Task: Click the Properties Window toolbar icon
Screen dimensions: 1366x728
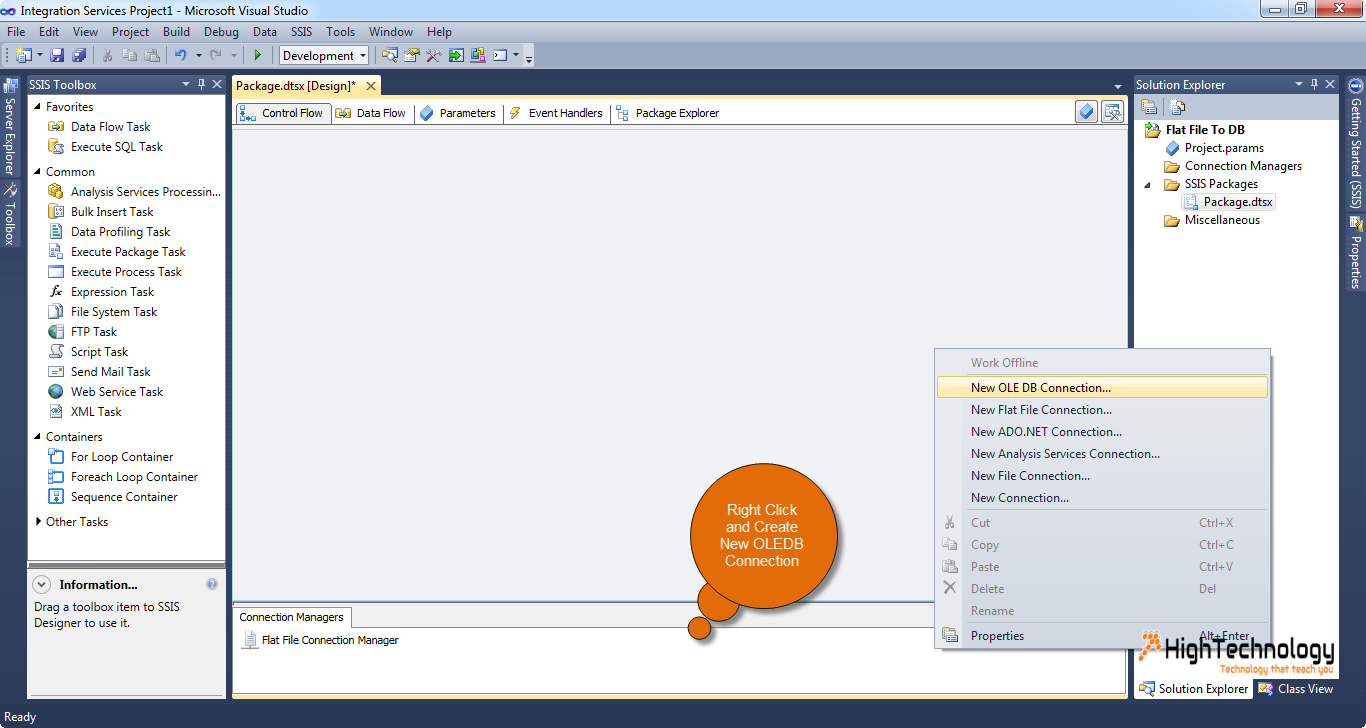Action: coord(412,56)
